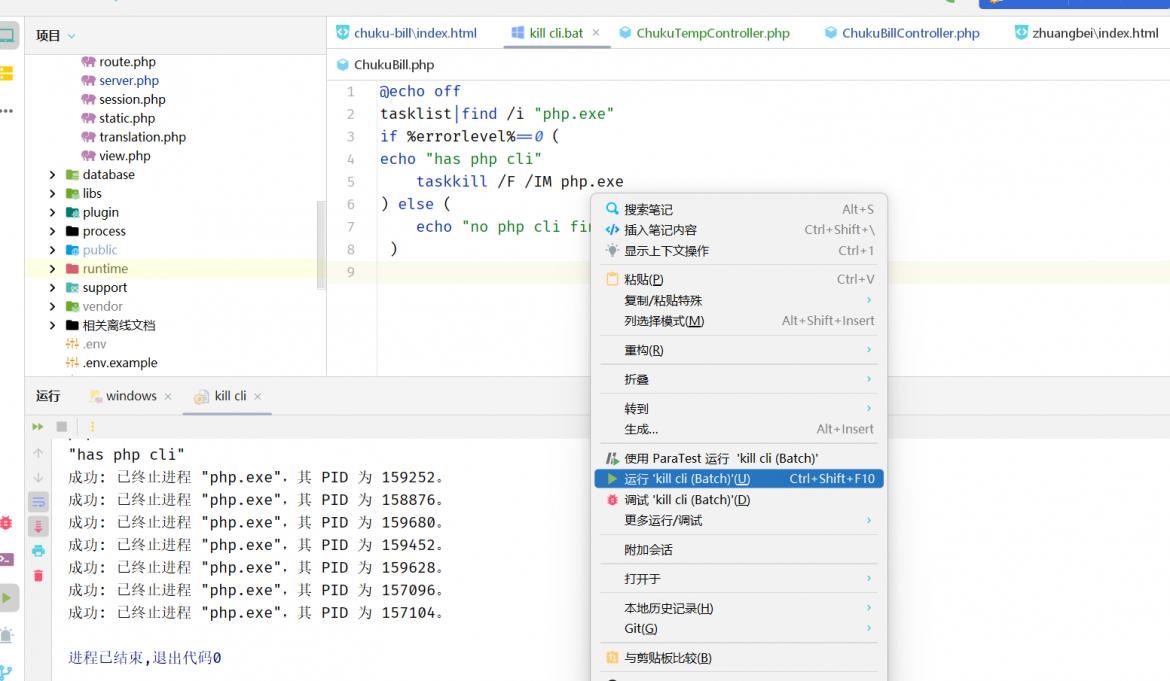Rerun the kill cli configuration
Image resolution: width=1170 pixels, height=681 pixels.
(x=37, y=427)
